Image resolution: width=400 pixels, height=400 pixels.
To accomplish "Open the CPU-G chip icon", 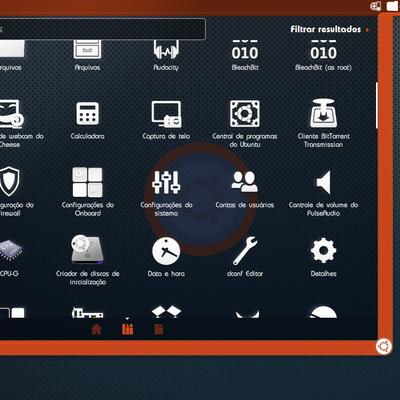I will coord(10,250).
